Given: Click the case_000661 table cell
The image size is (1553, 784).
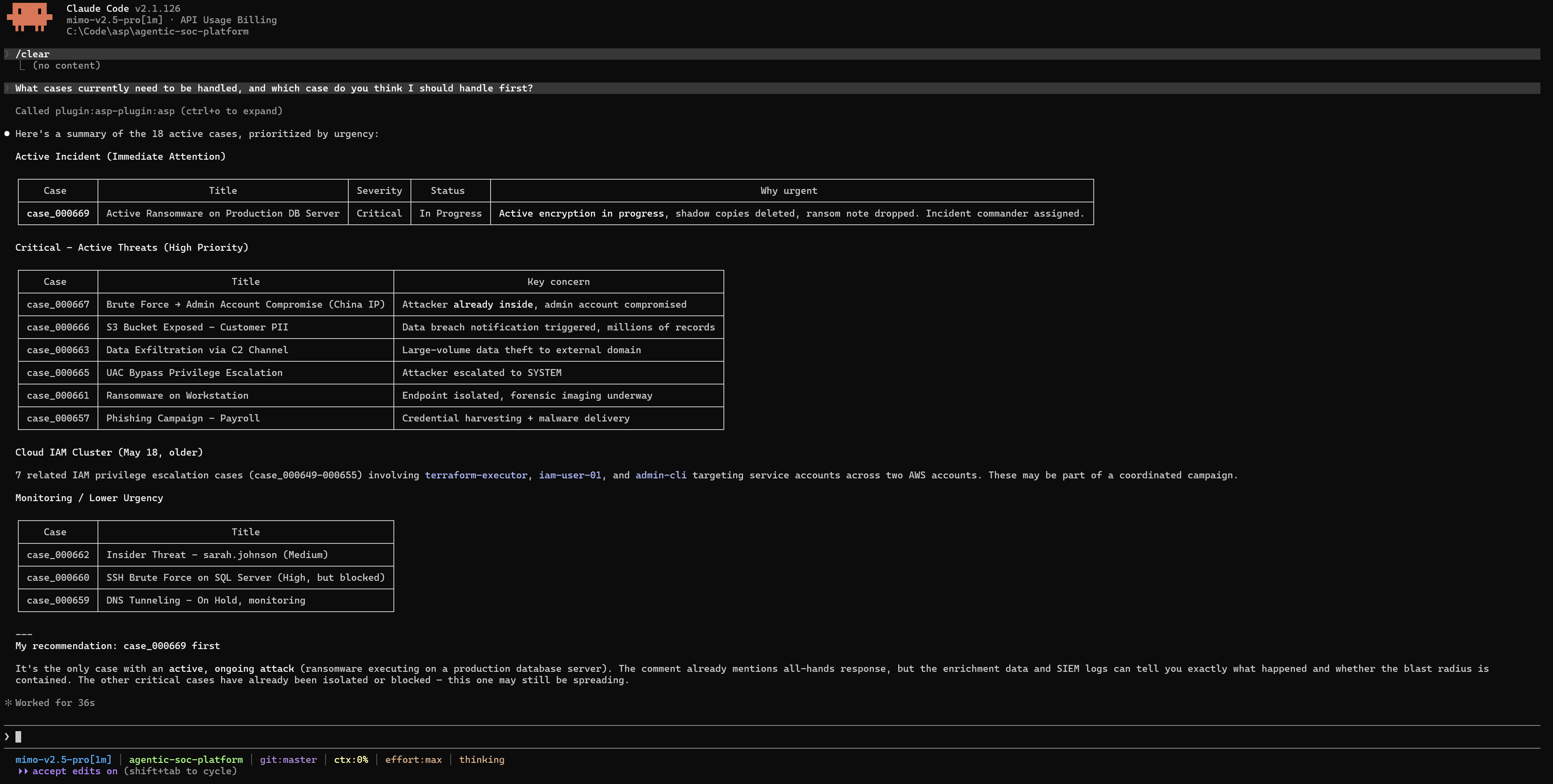Looking at the screenshot, I should point(58,395).
